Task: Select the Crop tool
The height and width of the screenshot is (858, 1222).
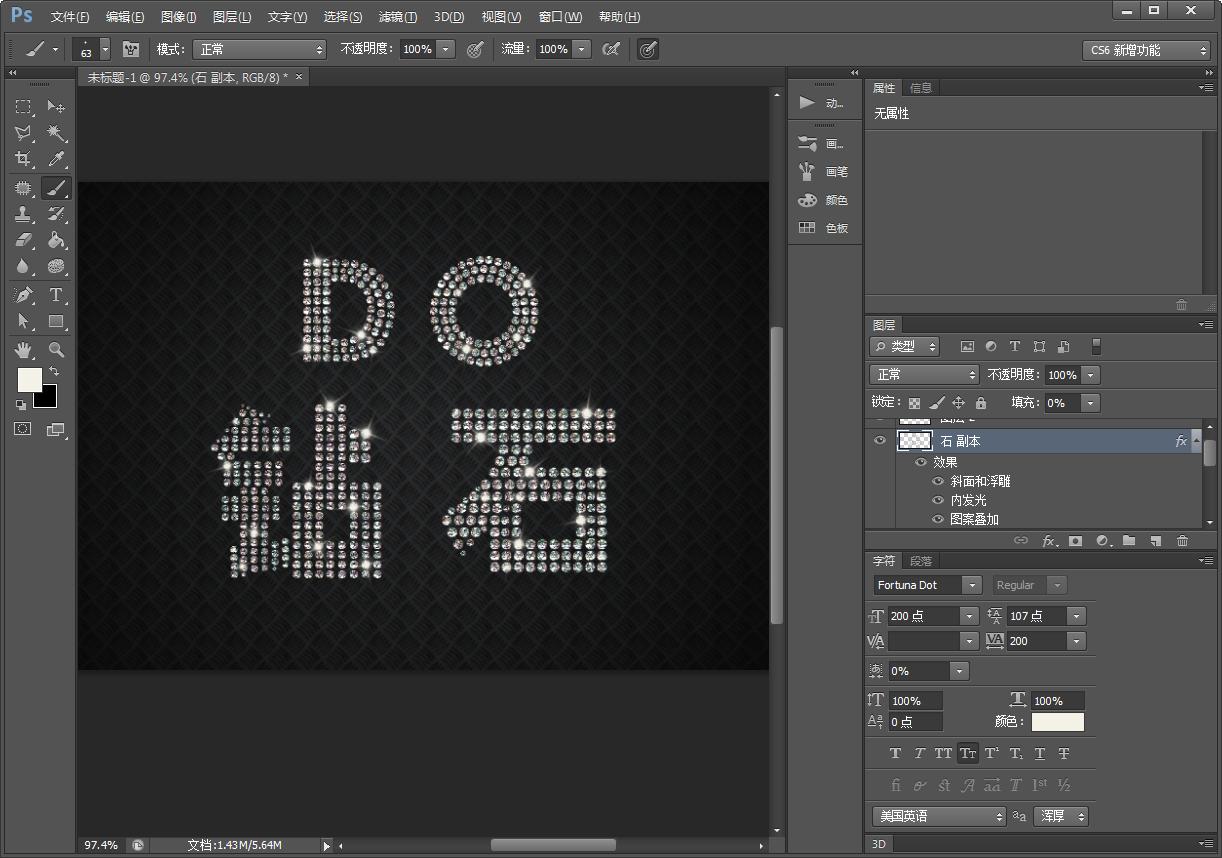Action: pyautogui.click(x=22, y=159)
